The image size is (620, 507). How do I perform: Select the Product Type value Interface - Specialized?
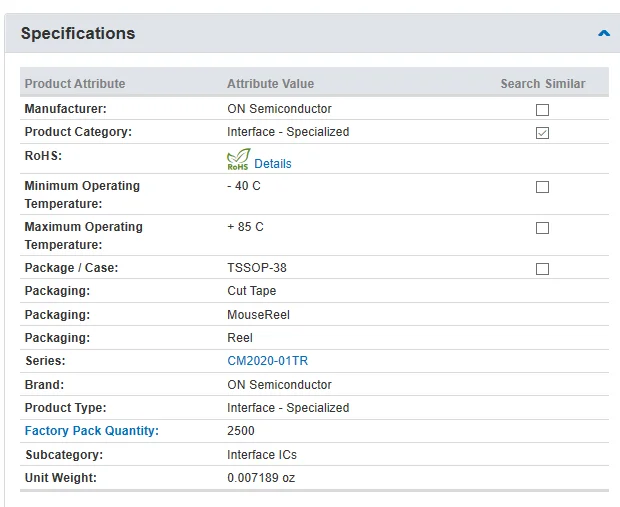[x=288, y=408]
